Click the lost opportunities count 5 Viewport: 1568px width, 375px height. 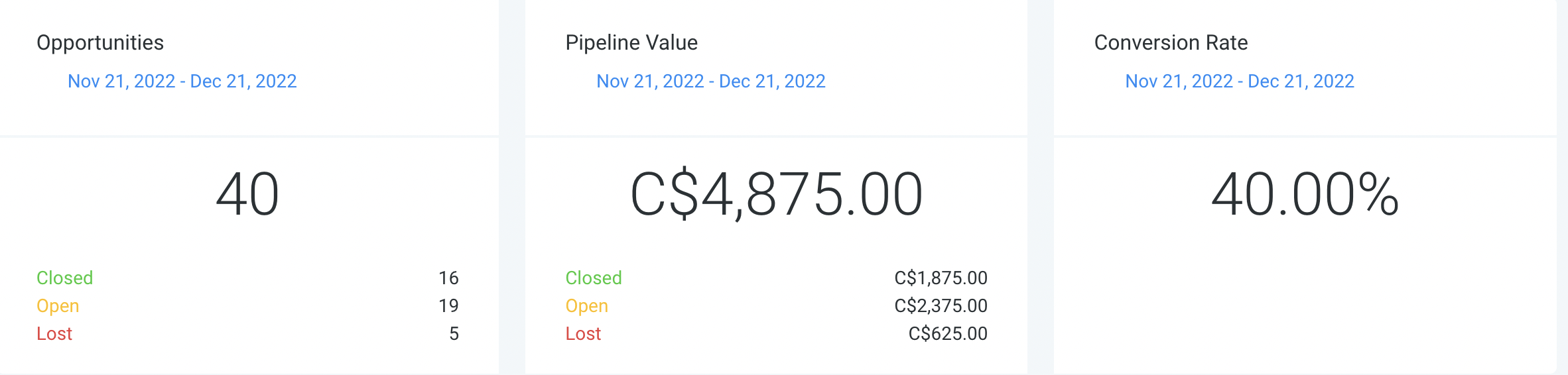pyautogui.click(x=454, y=333)
